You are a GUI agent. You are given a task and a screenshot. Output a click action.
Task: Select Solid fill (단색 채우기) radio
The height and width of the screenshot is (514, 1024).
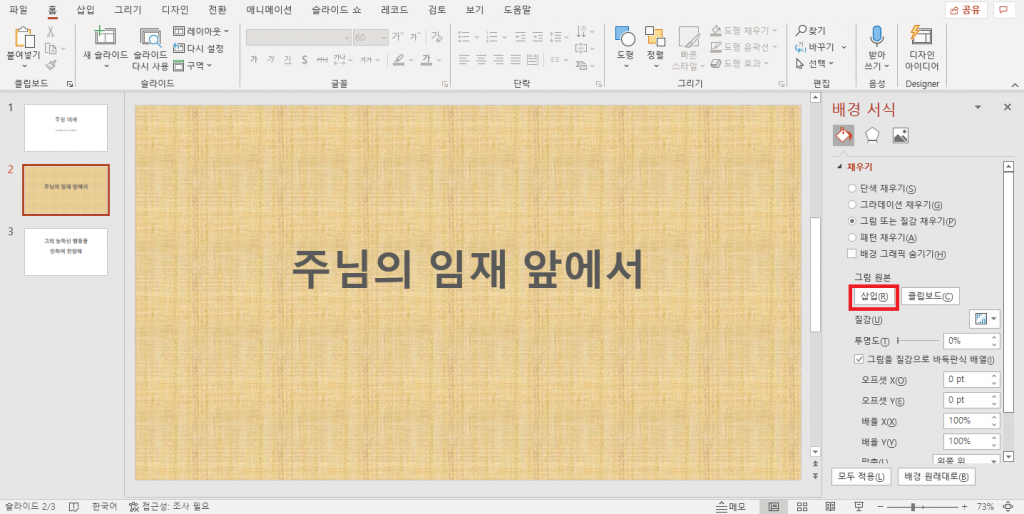pos(852,188)
